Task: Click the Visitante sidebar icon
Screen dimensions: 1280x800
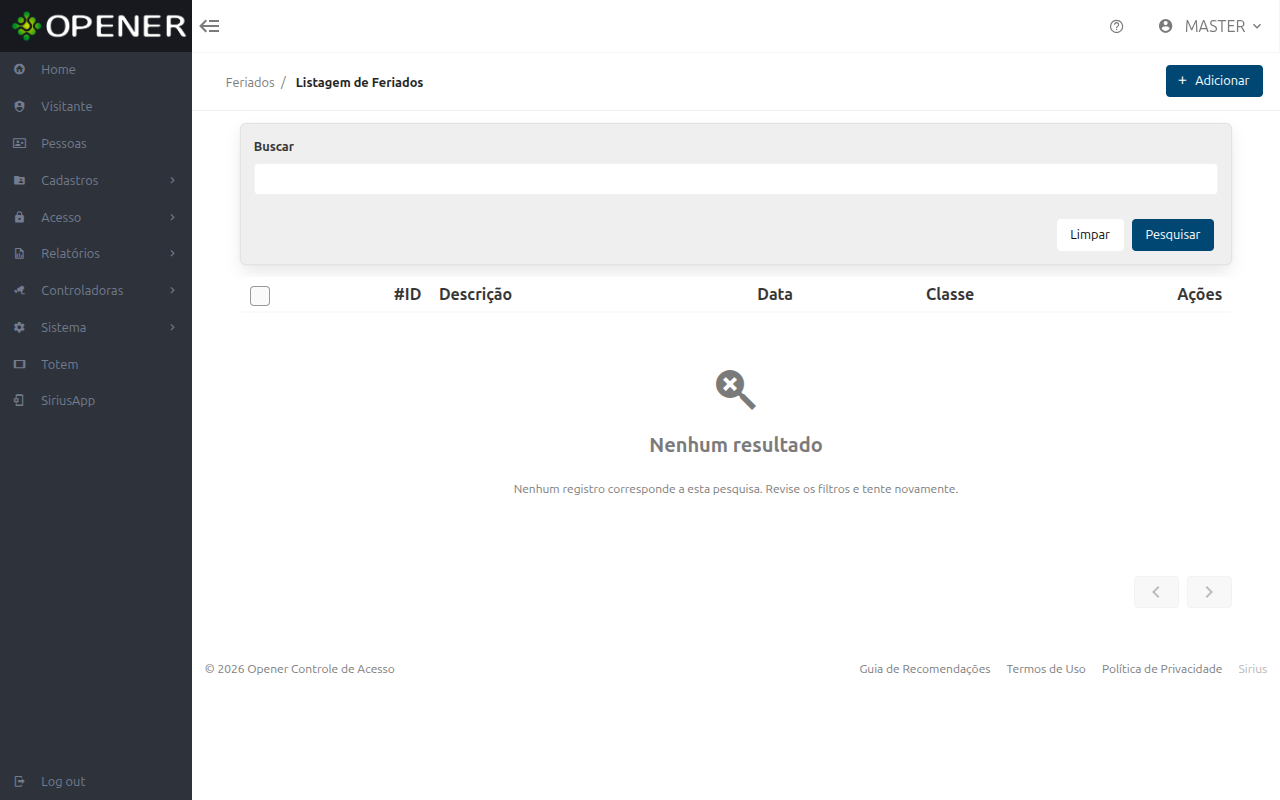Action: tap(19, 106)
